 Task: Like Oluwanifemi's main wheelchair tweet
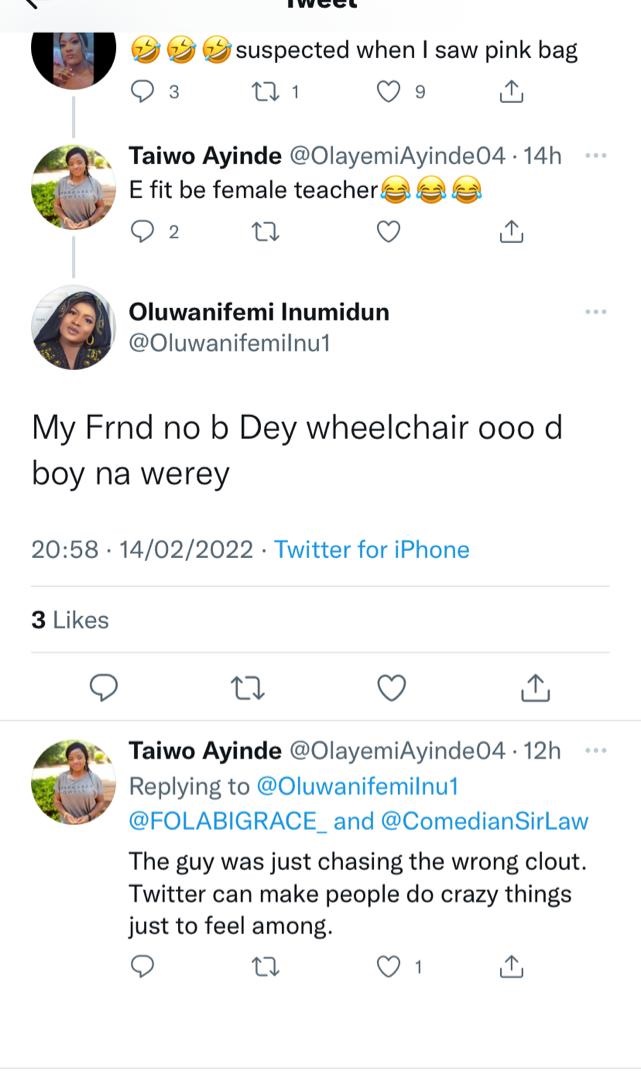point(393,688)
